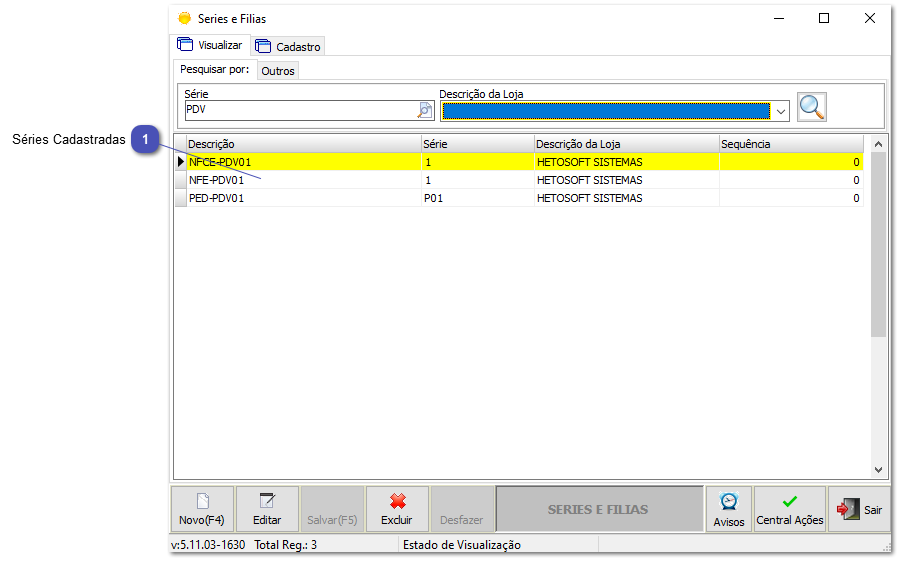Click the Novo(F4) button
This screenshot has height=561, width=900.
(x=202, y=509)
